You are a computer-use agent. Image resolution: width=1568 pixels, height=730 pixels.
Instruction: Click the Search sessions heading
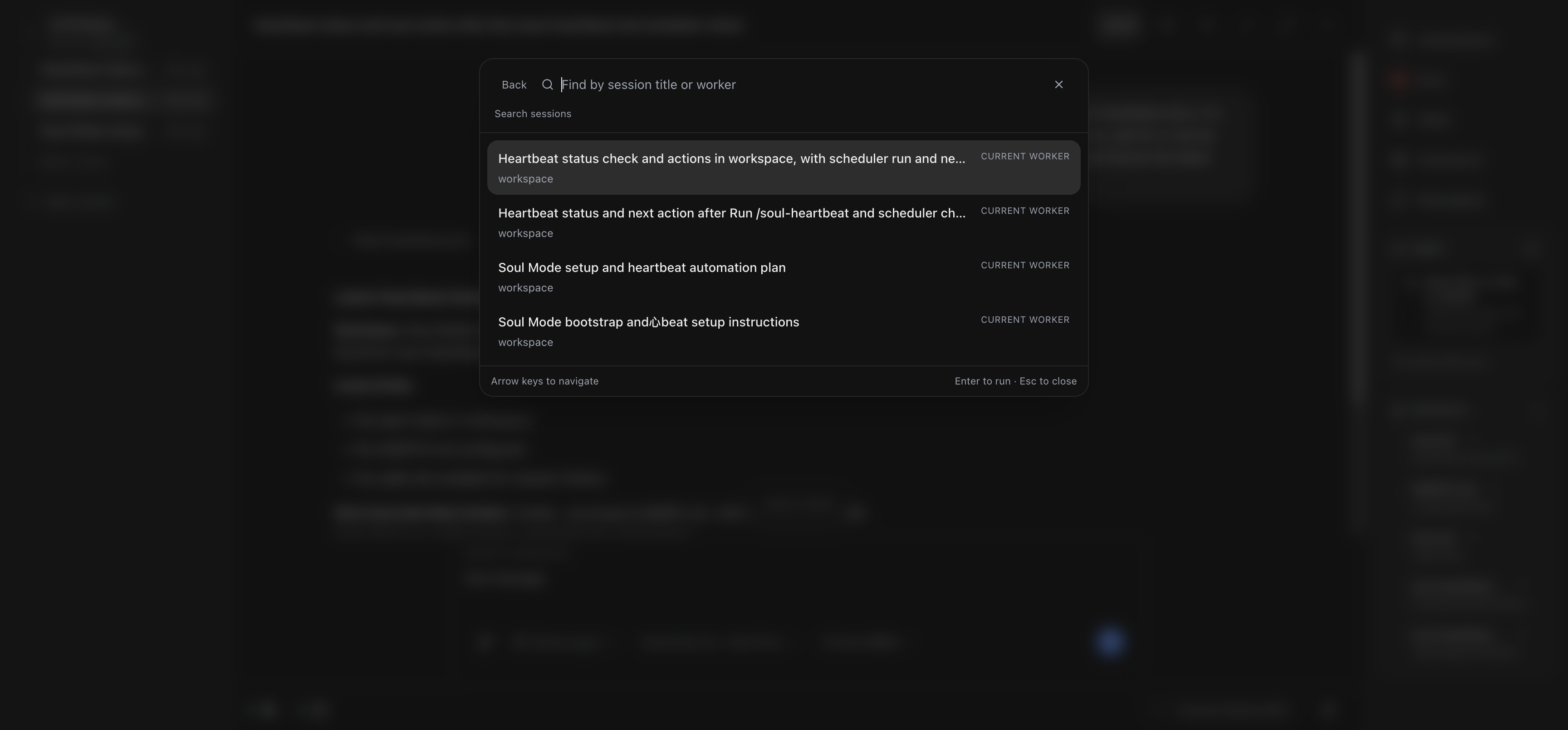[x=533, y=114]
